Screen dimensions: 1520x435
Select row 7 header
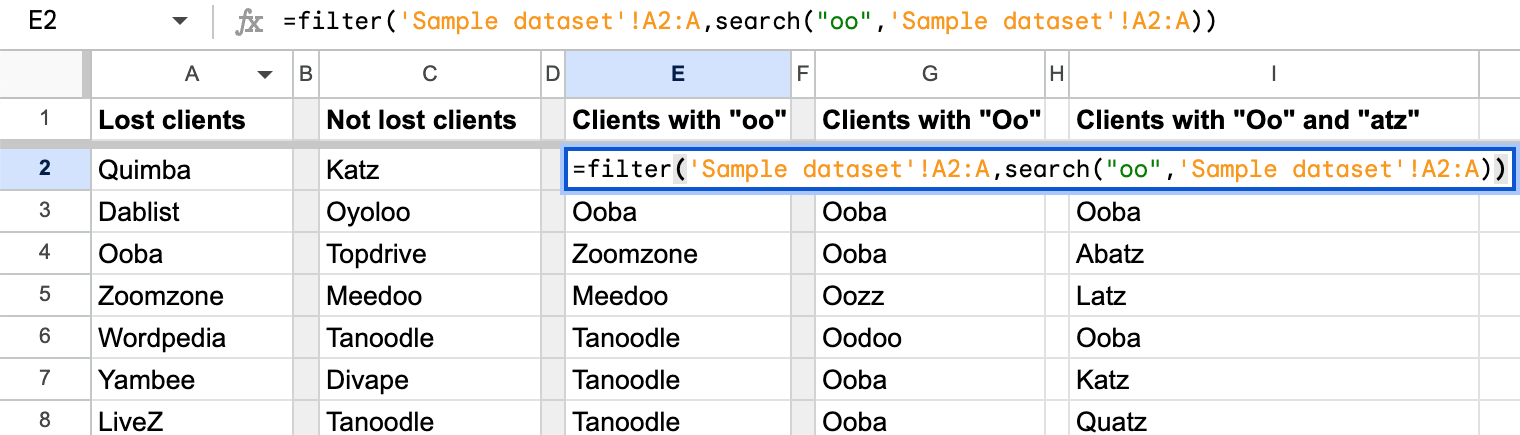pos(44,379)
